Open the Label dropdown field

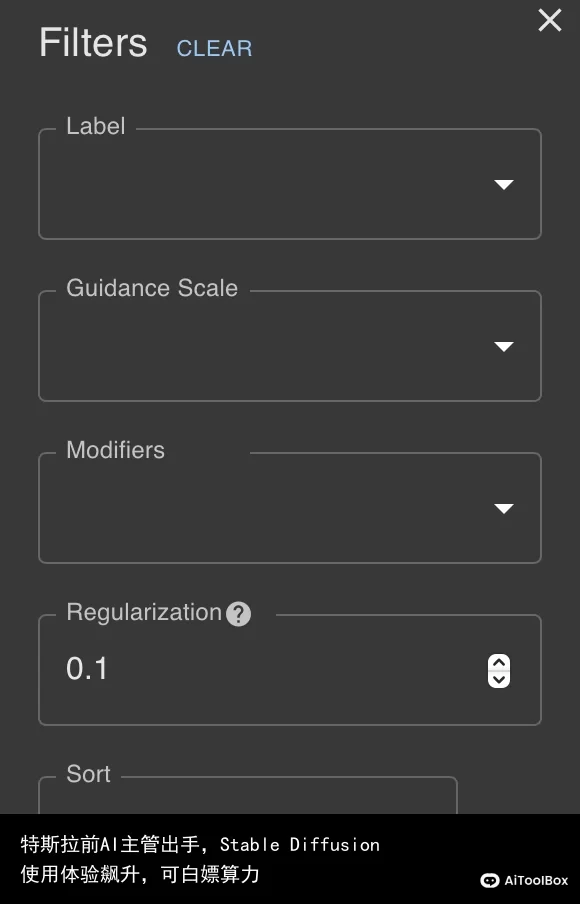pyautogui.click(x=289, y=184)
